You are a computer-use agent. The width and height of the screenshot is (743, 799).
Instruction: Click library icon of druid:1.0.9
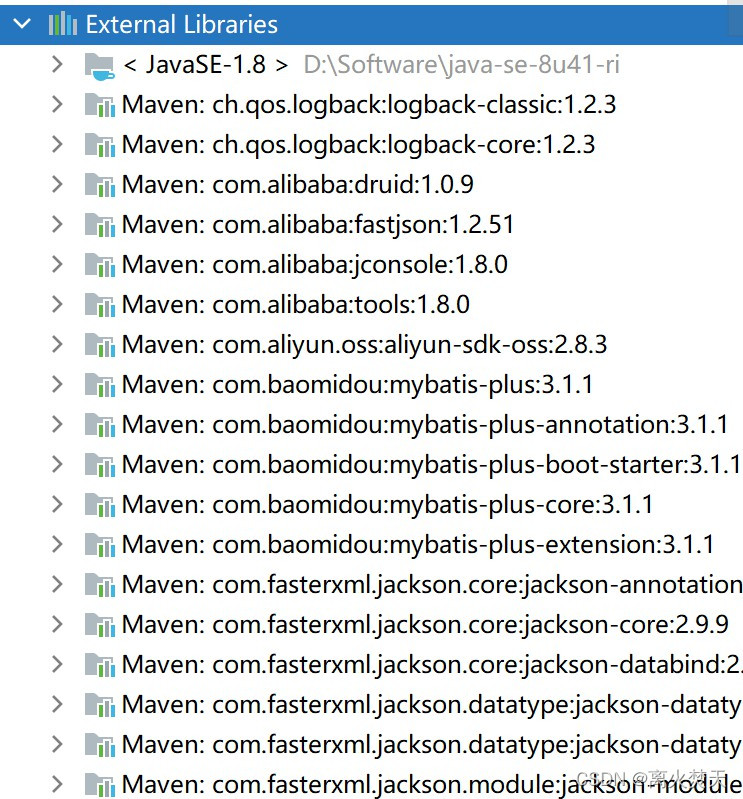coord(100,185)
